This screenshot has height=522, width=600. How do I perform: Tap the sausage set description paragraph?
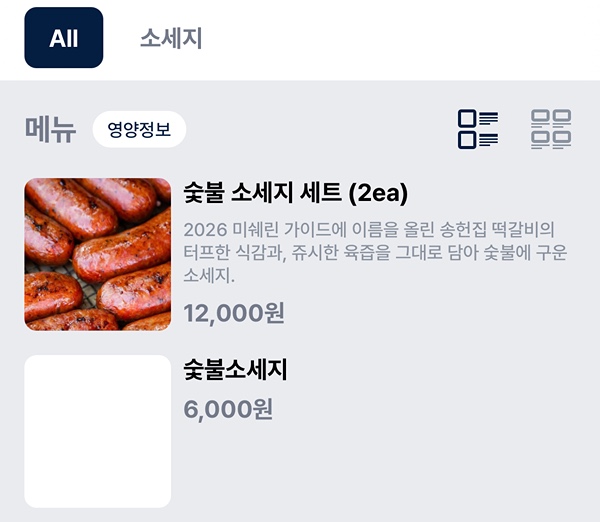click(x=375, y=252)
